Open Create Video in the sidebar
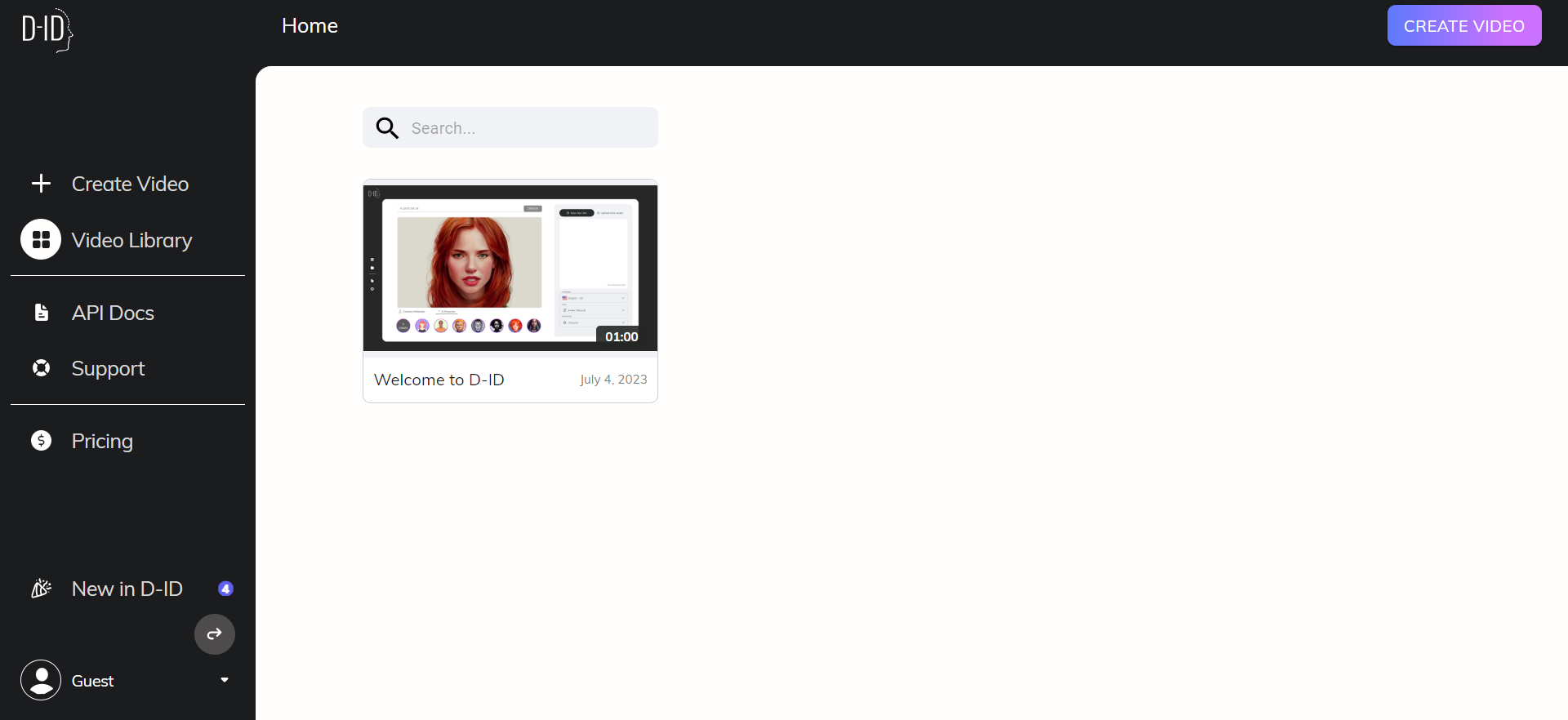Viewport: 1568px width, 720px height. pos(130,184)
